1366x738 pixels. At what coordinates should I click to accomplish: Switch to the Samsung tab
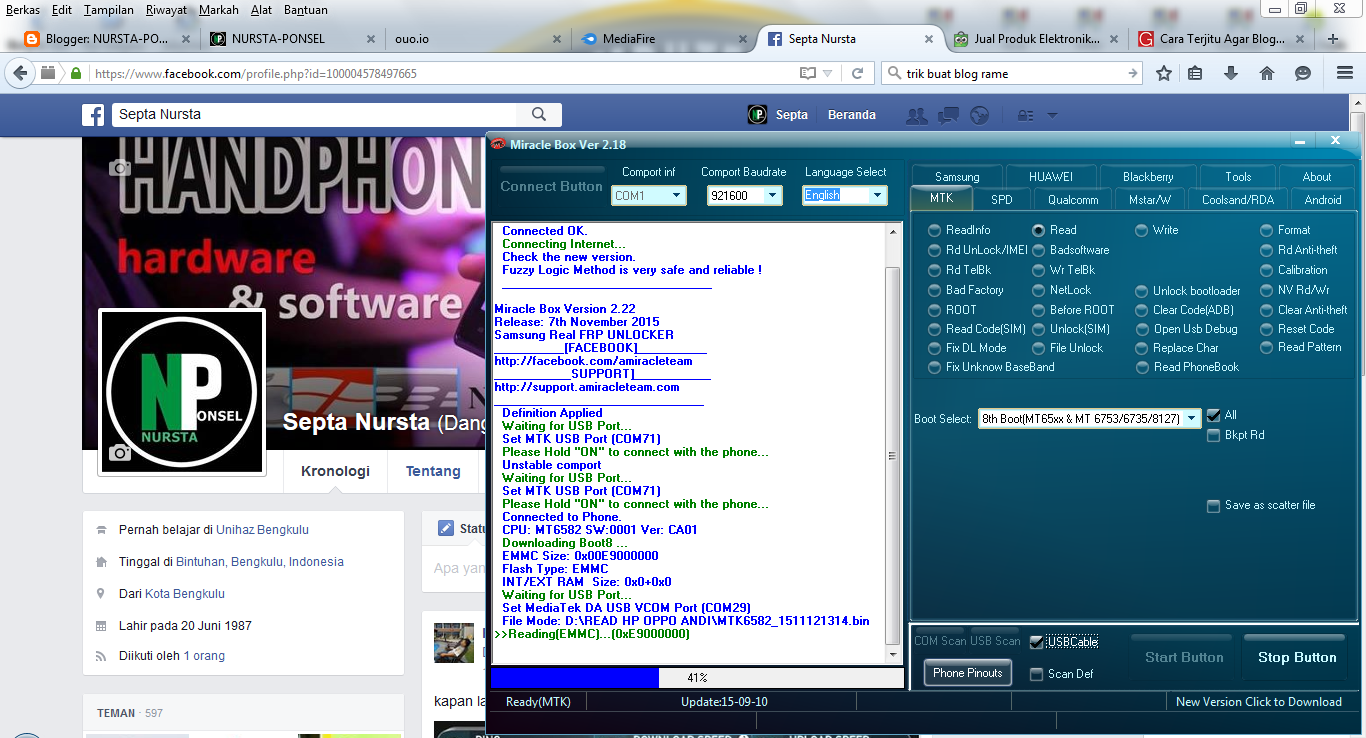(x=957, y=176)
